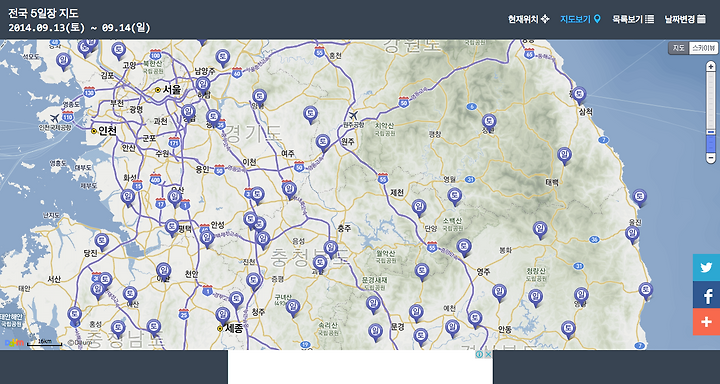Close the advertisement banner
720x384 pixels.
pyautogui.click(x=488, y=354)
